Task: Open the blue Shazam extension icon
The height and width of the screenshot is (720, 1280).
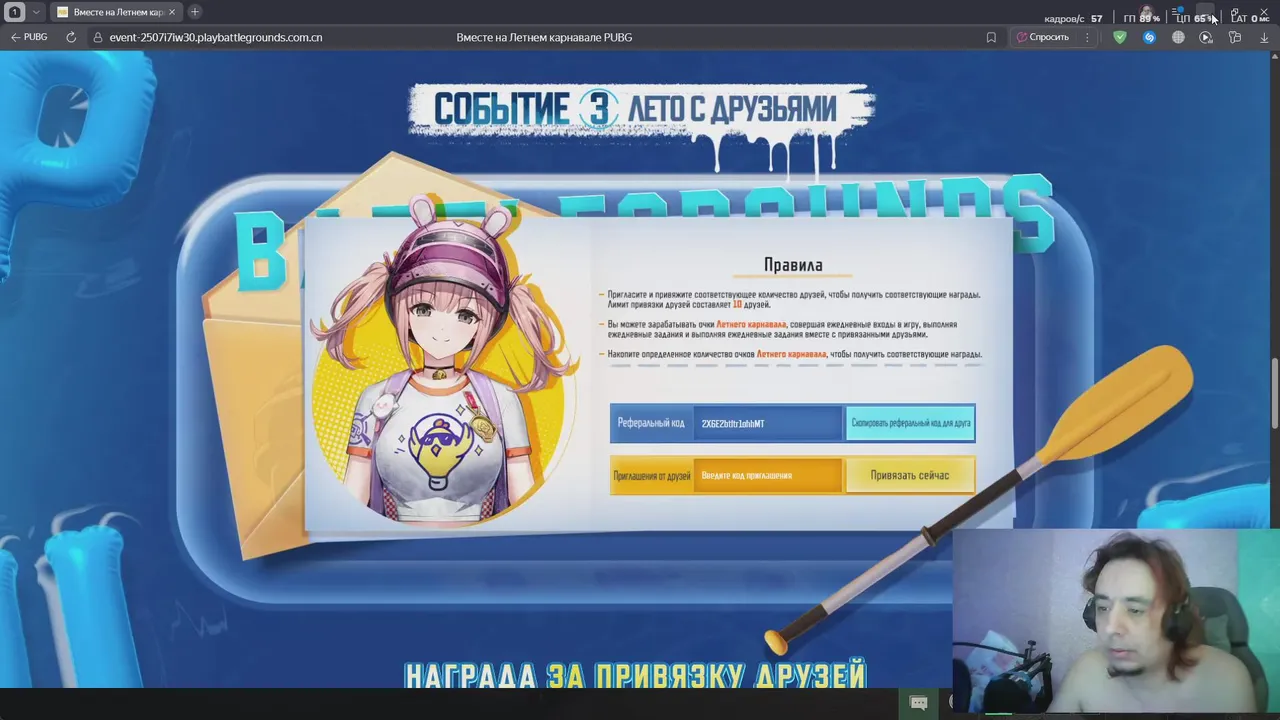Action: pyautogui.click(x=1149, y=37)
